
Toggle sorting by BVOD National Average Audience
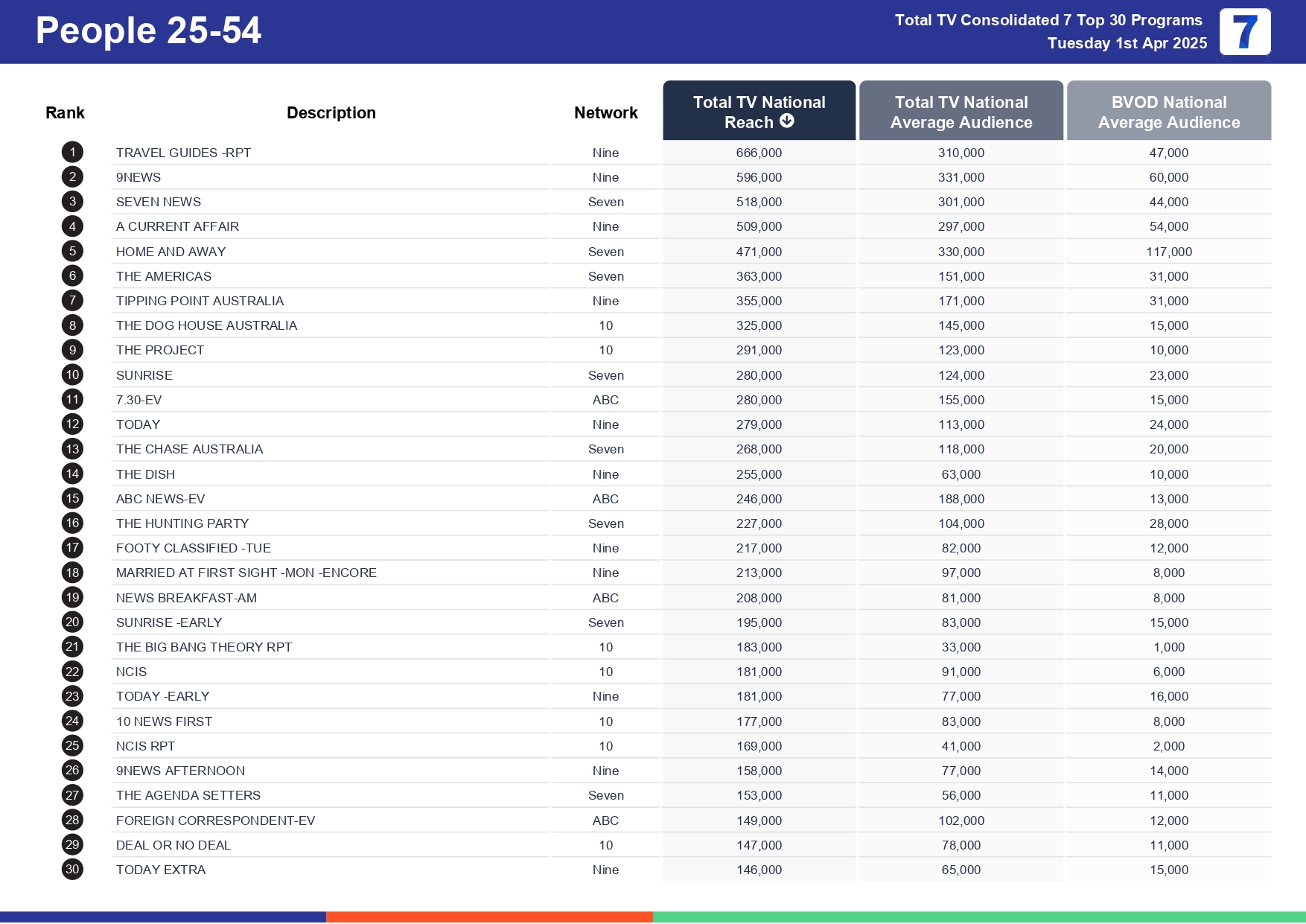(1168, 110)
